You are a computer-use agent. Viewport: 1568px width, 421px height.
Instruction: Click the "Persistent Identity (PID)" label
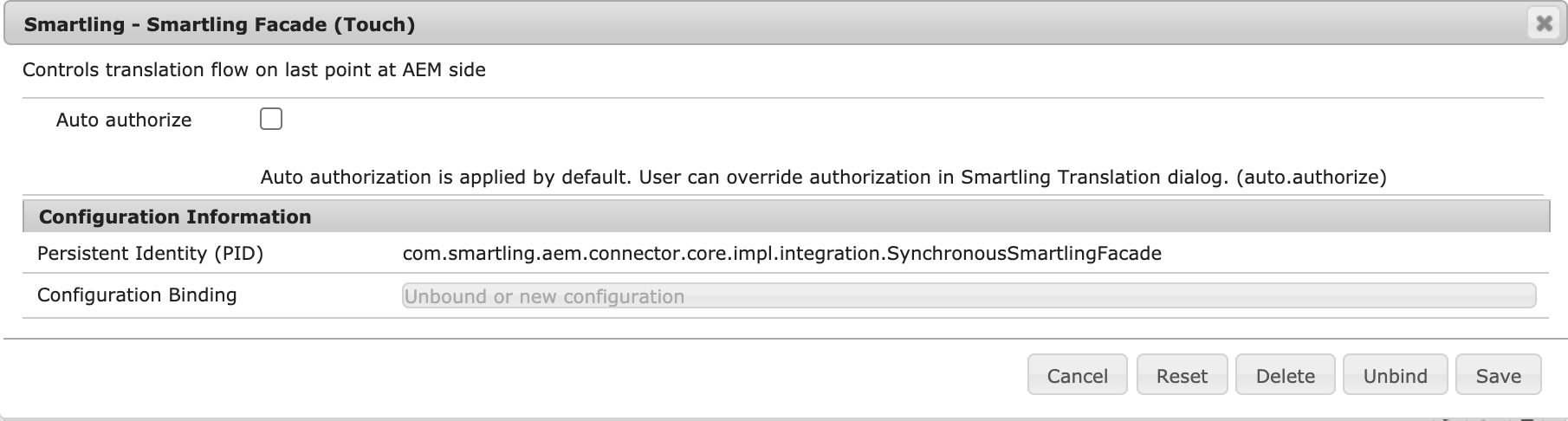point(150,254)
